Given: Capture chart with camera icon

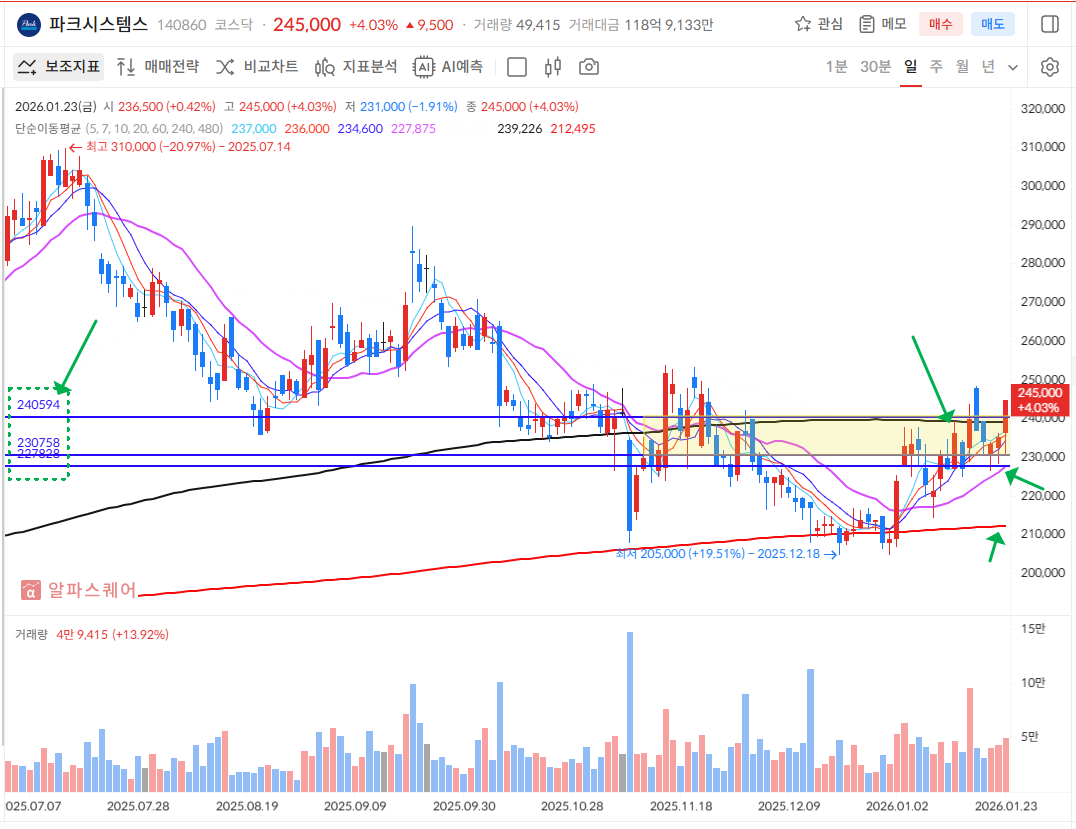Looking at the screenshot, I should (589, 67).
